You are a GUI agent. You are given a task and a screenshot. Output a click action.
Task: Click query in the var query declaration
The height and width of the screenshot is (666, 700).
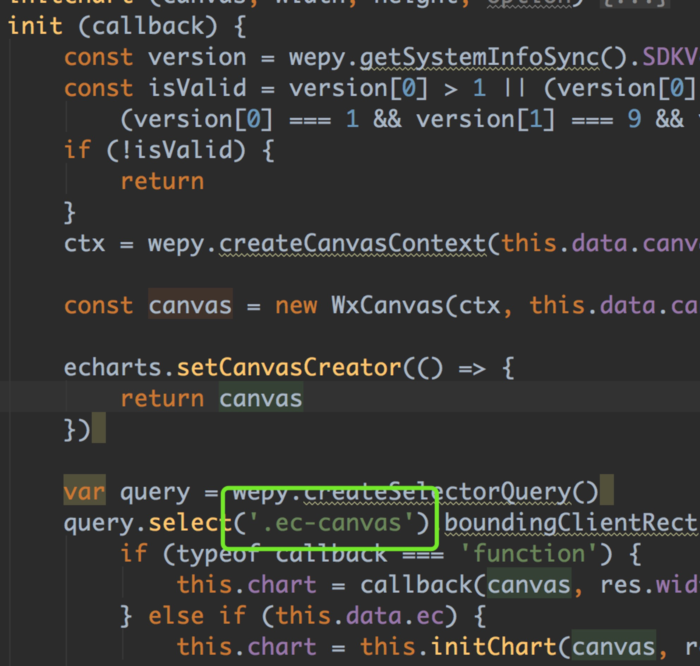[x=155, y=492]
